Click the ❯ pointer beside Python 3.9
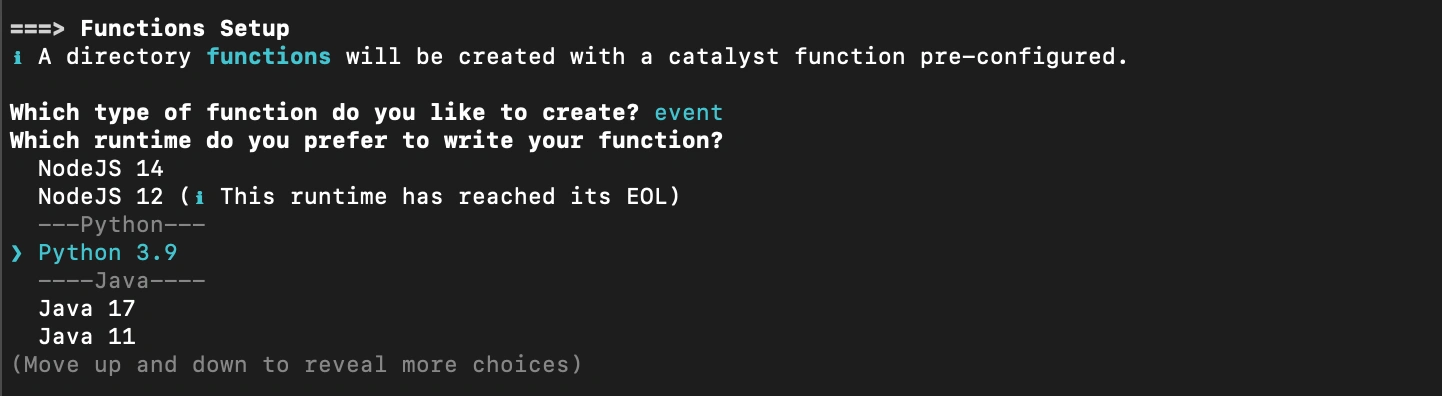The height and width of the screenshot is (396, 1442). 16,253
